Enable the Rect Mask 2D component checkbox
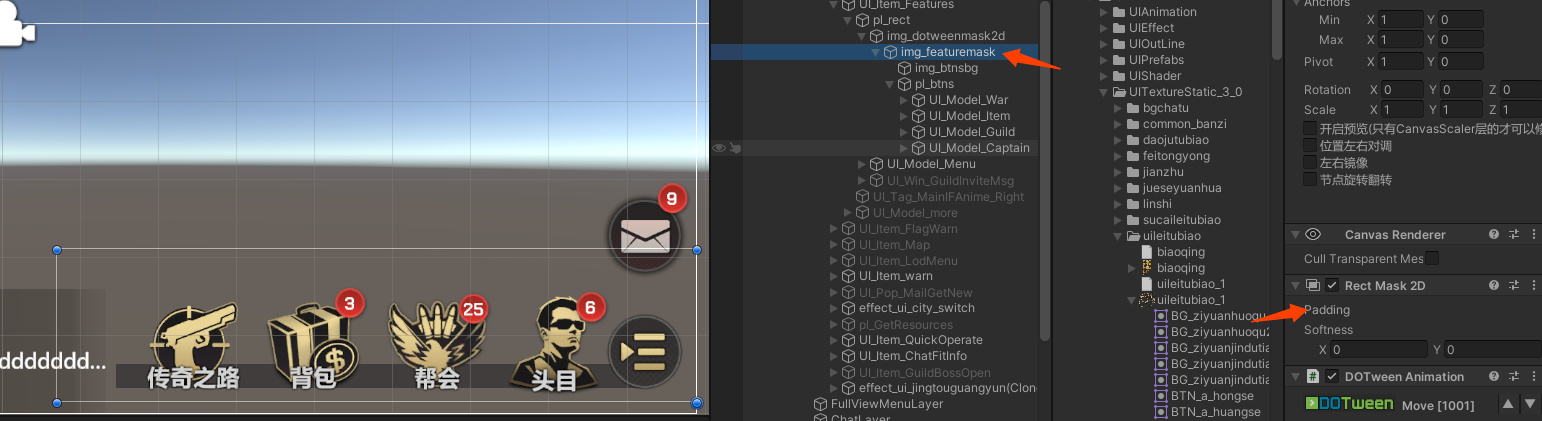Screen dimensions: 1542x421 tap(1332, 286)
